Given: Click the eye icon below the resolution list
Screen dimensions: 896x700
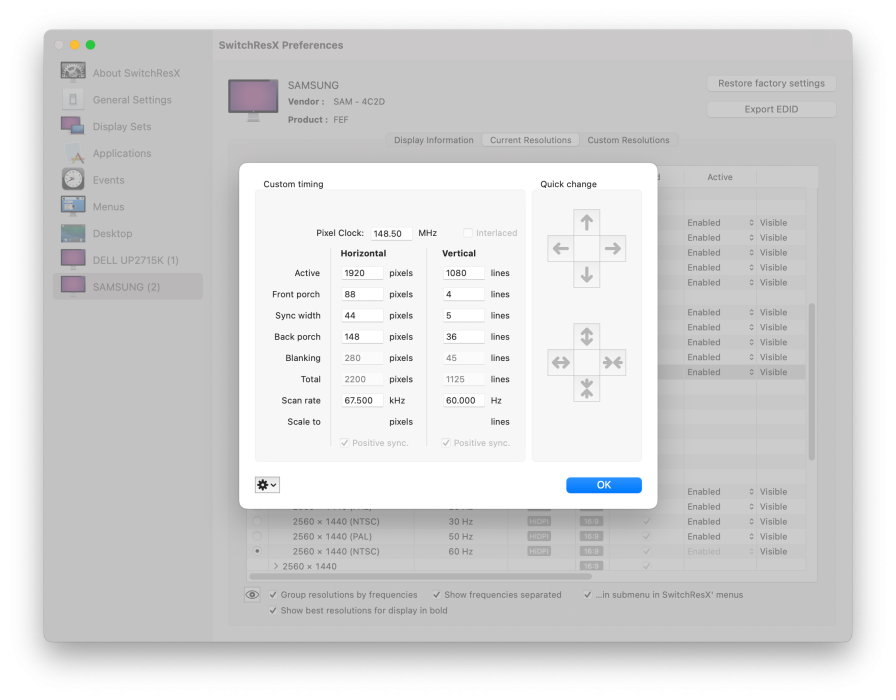Looking at the screenshot, I should (252, 595).
